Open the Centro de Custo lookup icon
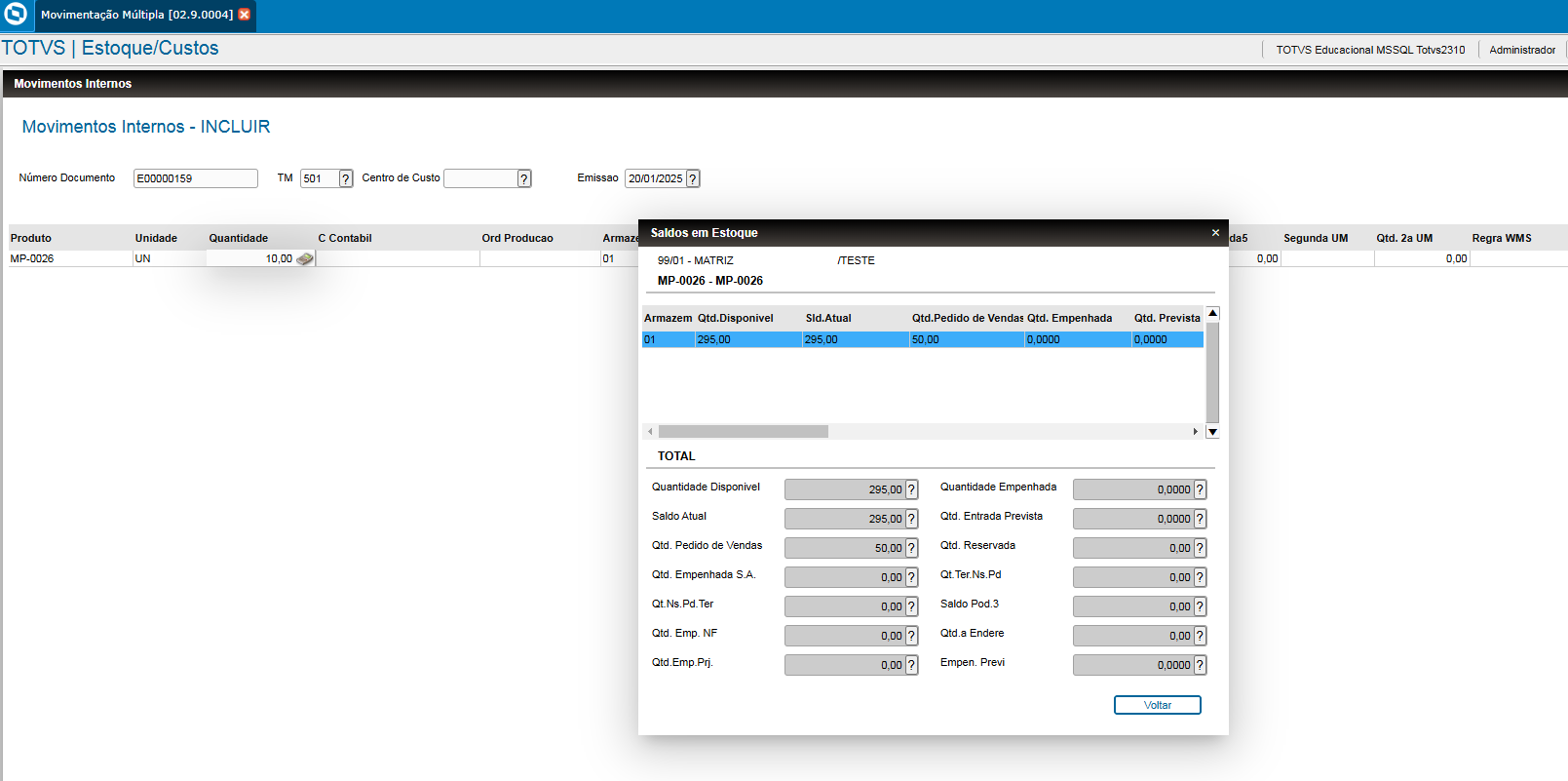This screenshot has height=781, width=1568. [x=524, y=178]
